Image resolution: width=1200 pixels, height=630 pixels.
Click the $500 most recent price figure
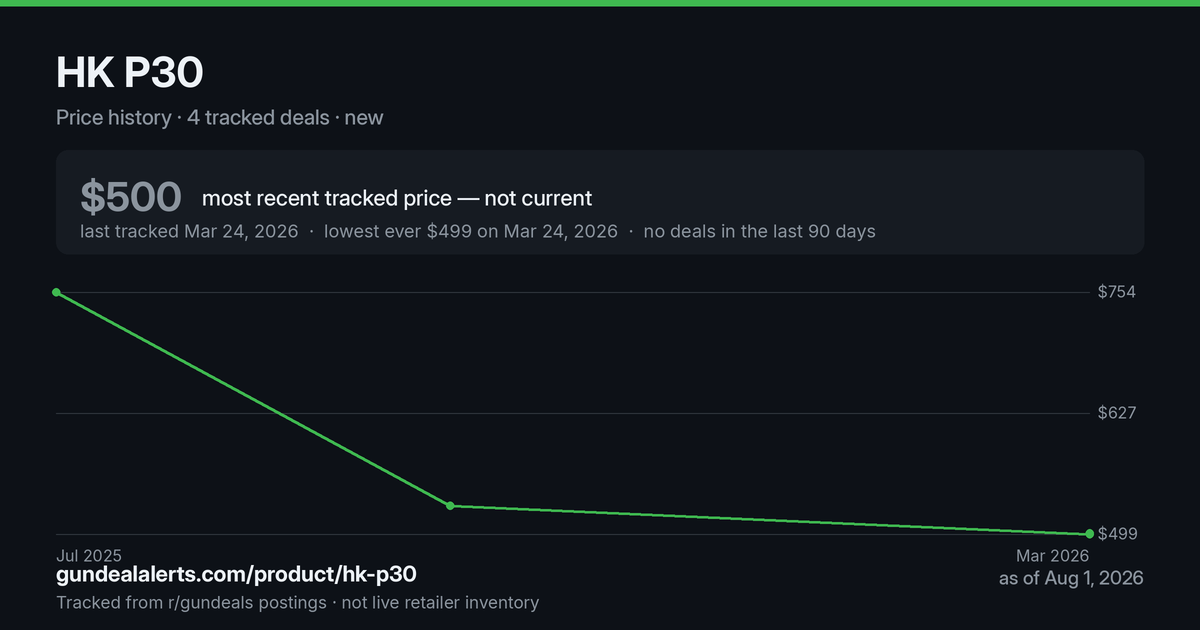click(x=131, y=197)
